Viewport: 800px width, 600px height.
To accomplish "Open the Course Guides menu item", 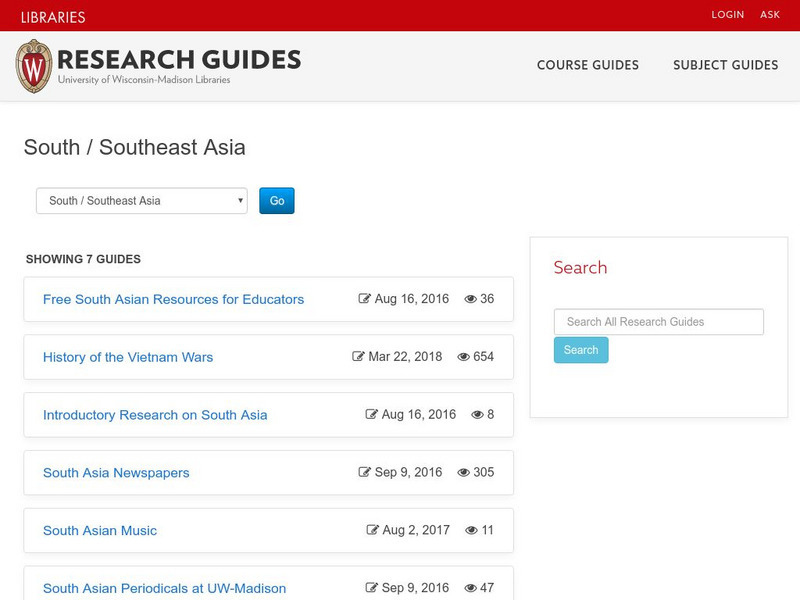I will pyautogui.click(x=587, y=65).
